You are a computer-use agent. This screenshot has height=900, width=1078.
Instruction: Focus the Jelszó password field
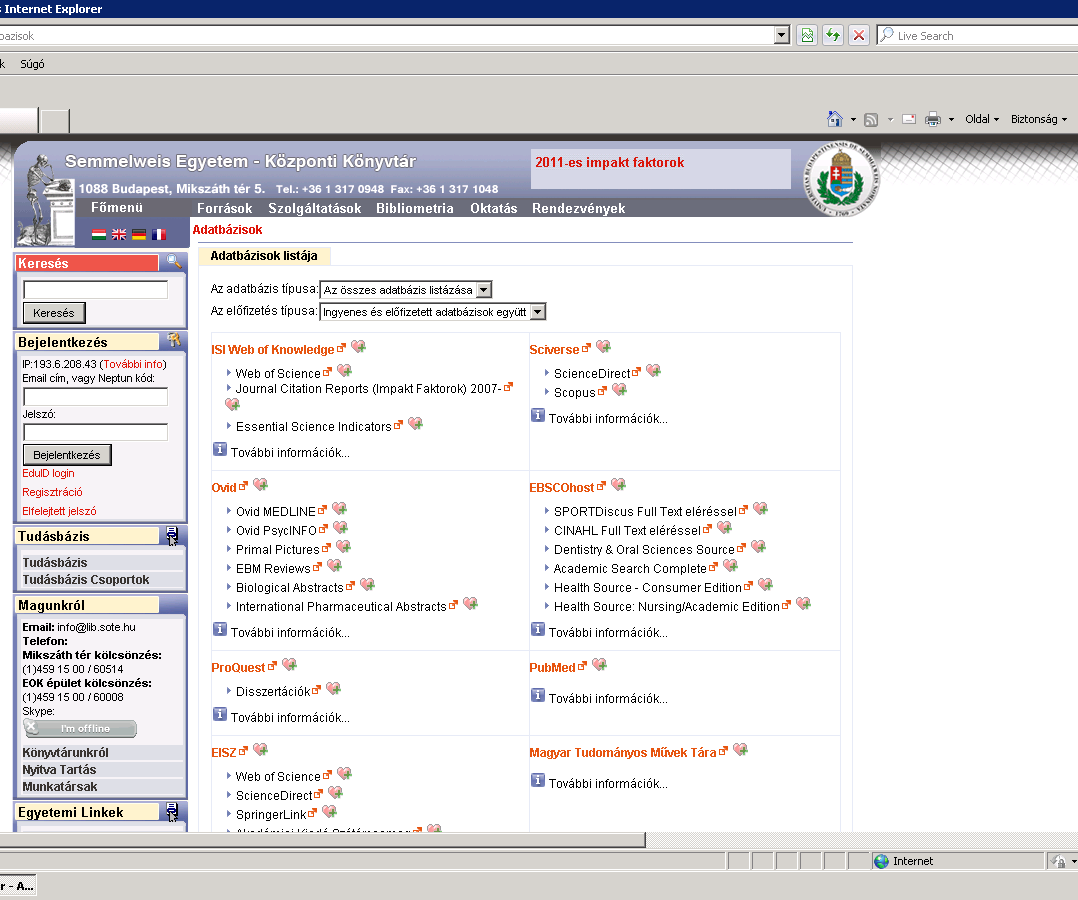96,432
